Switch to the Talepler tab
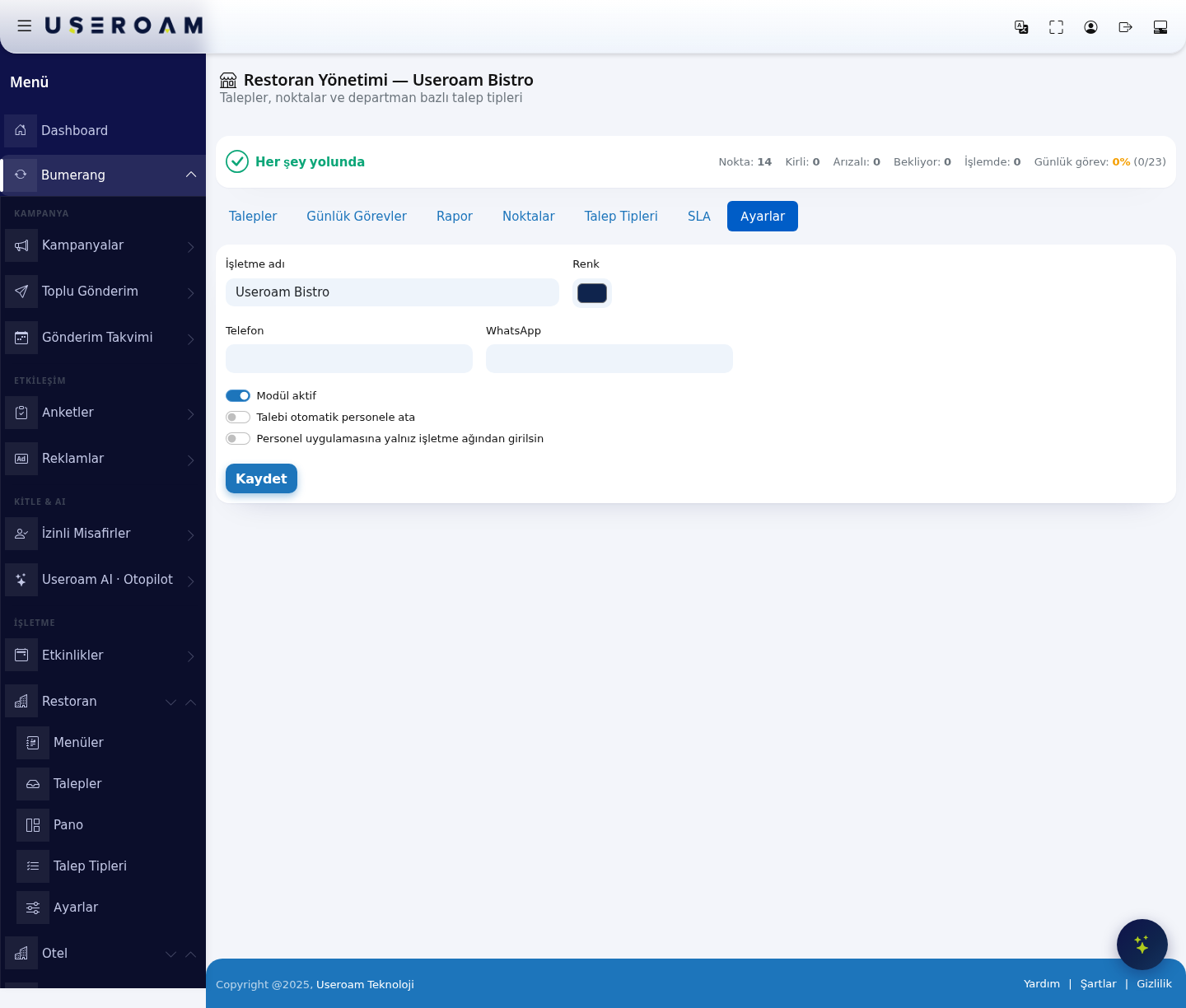Image resolution: width=1186 pixels, height=1008 pixels. (253, 217)
